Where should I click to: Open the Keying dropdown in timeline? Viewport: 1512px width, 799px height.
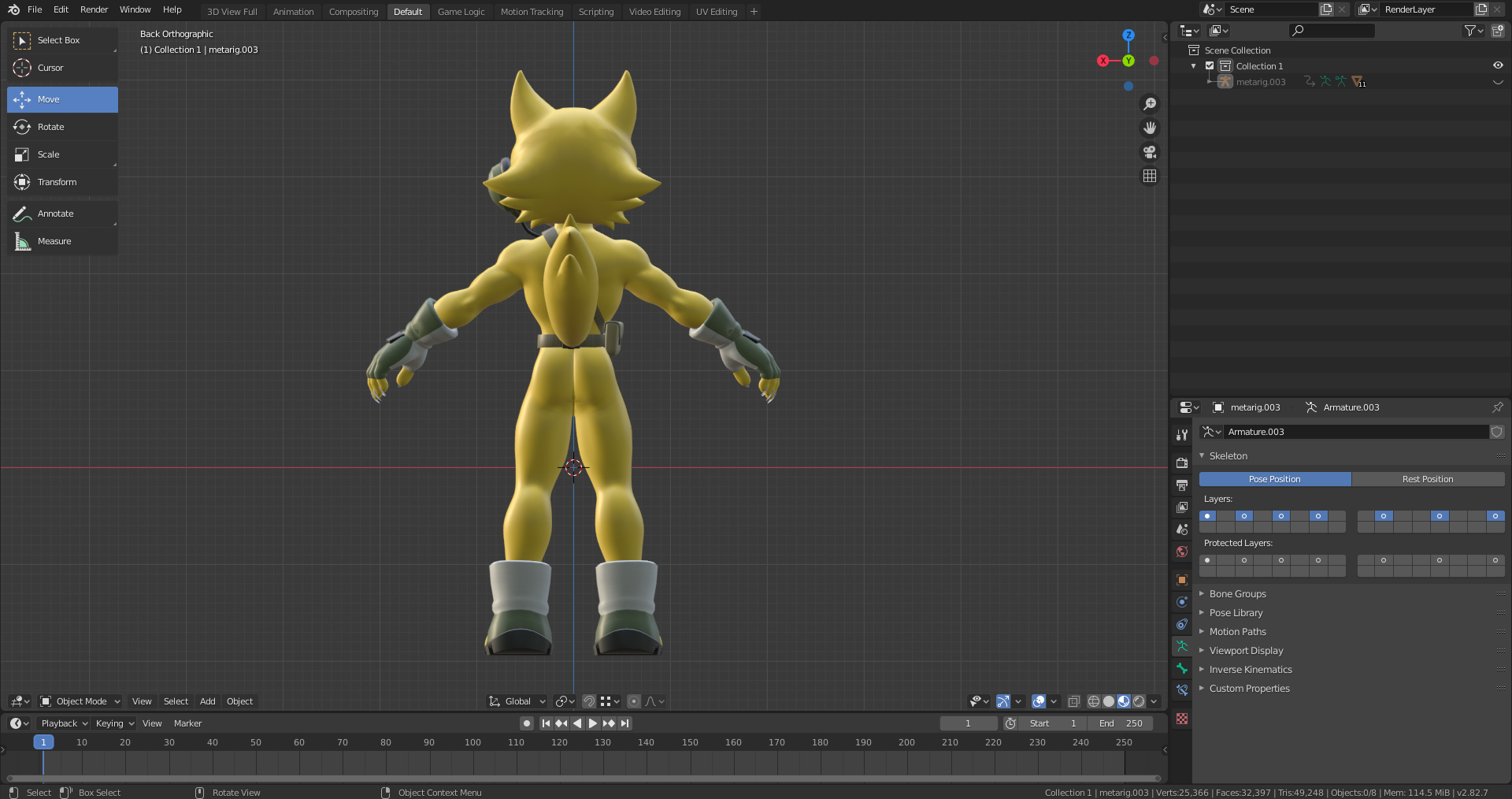point(115,723)
